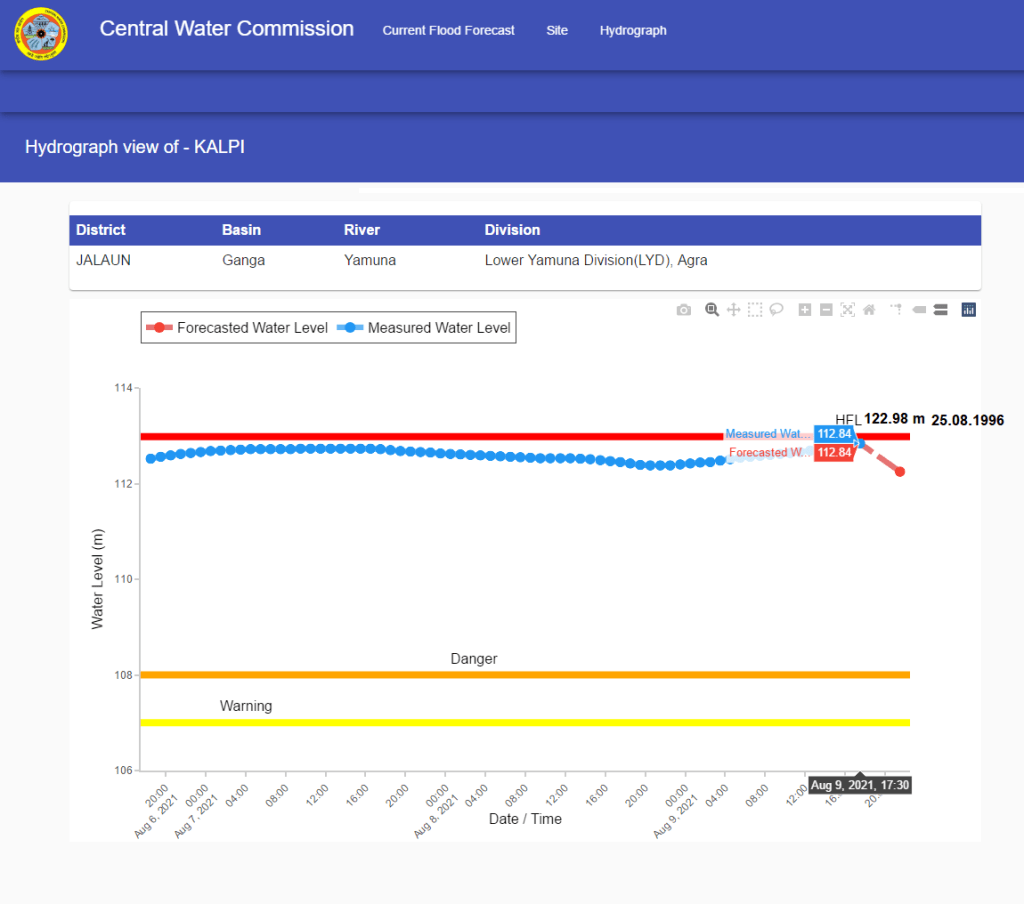Click the Central Water Commission logo
Image resolution: width=1024 pixels, height=904 pixels.
point(41,34)
